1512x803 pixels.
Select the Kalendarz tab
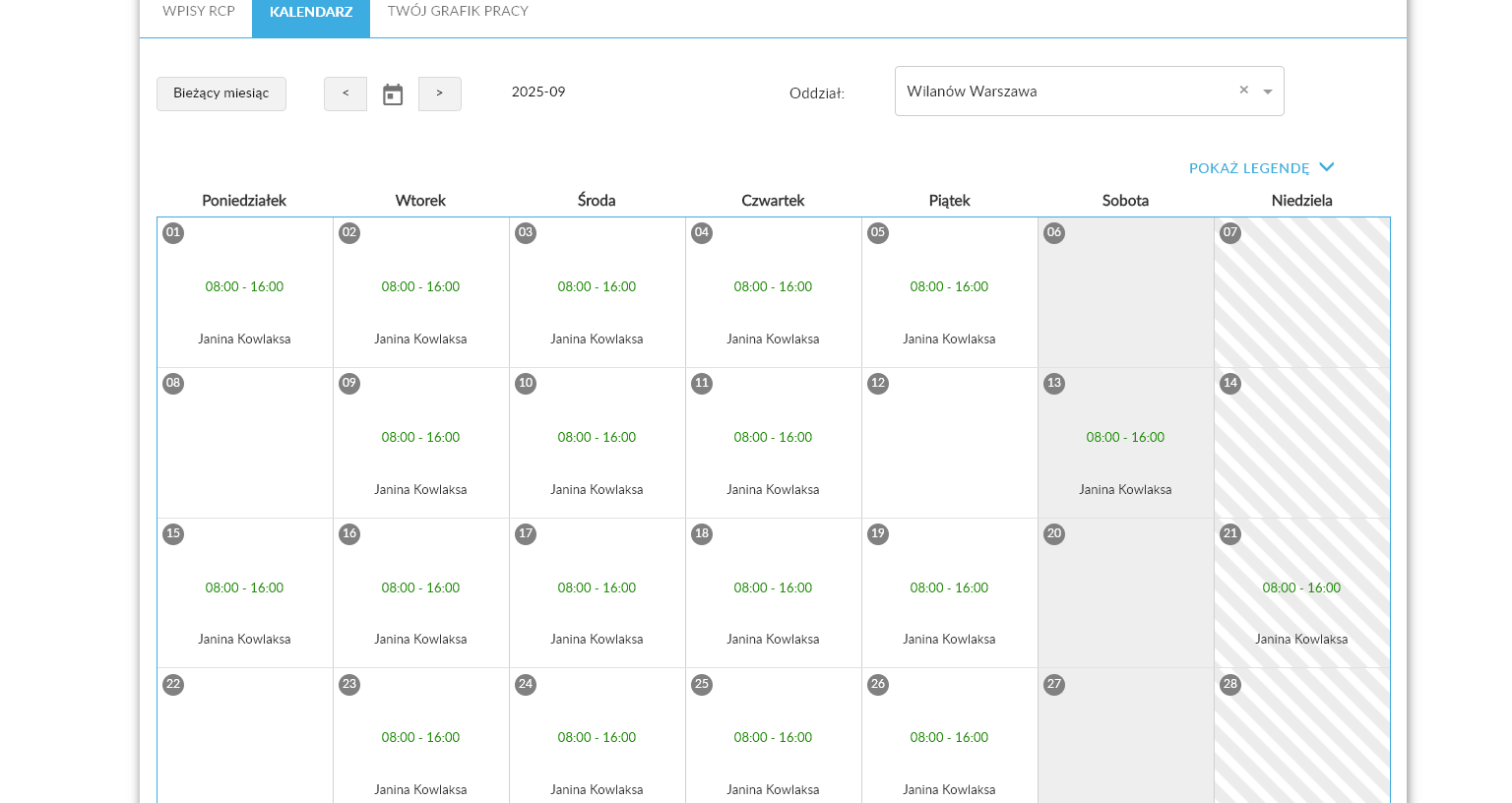(x=311, y=13)
